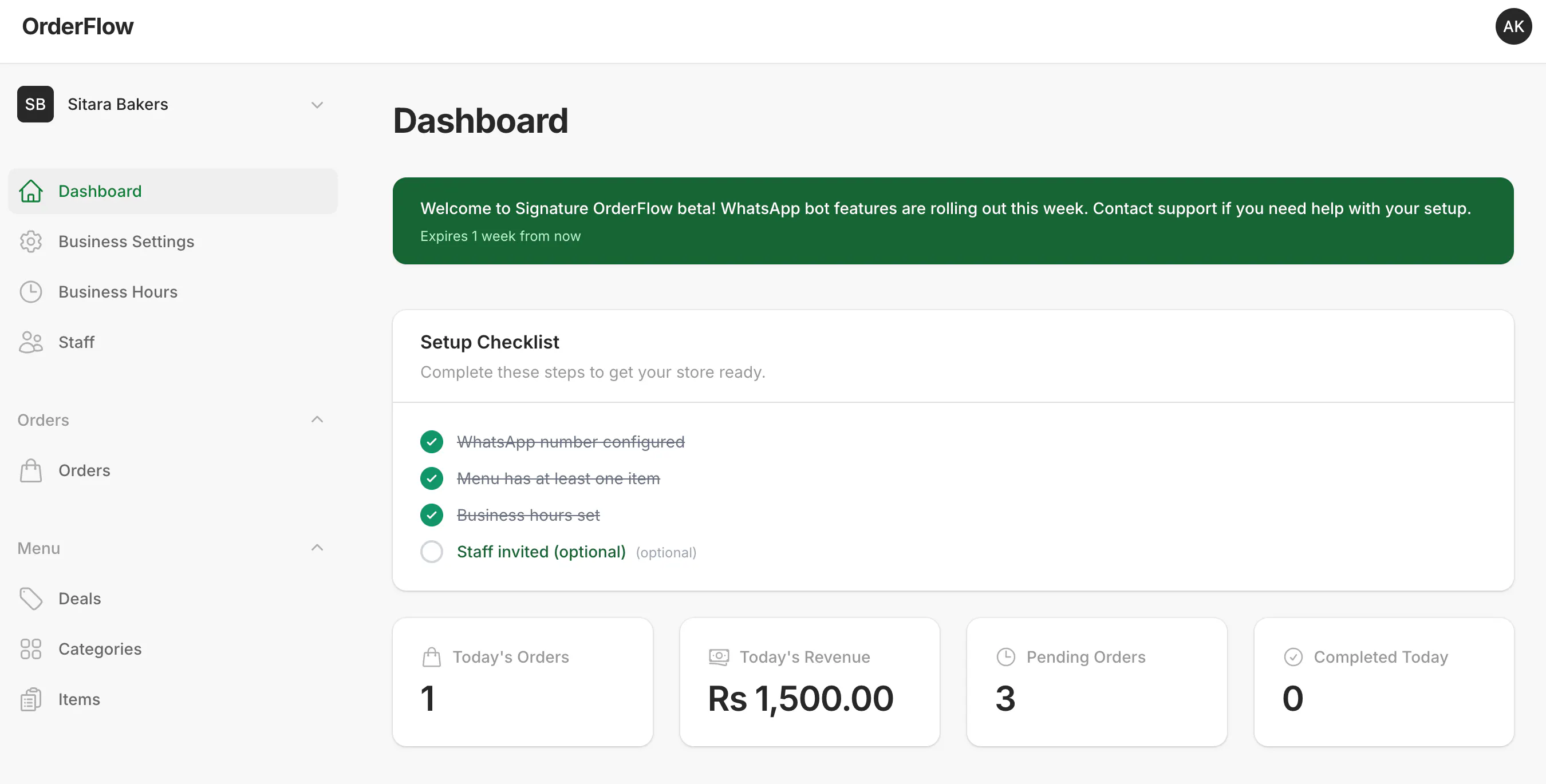Screen dimensions: 1546x784
Task: Check the Staff invited empty circle
Action: [432, 552]
